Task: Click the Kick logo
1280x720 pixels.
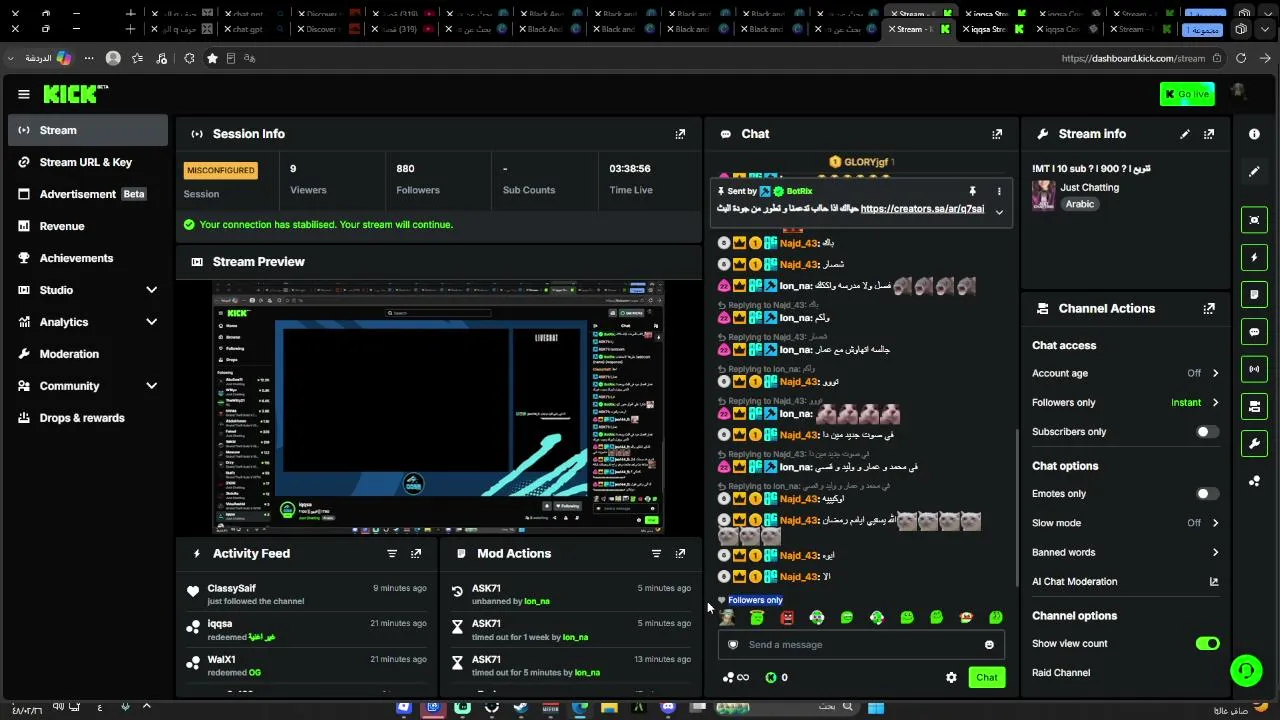Action: coord(75,94)
